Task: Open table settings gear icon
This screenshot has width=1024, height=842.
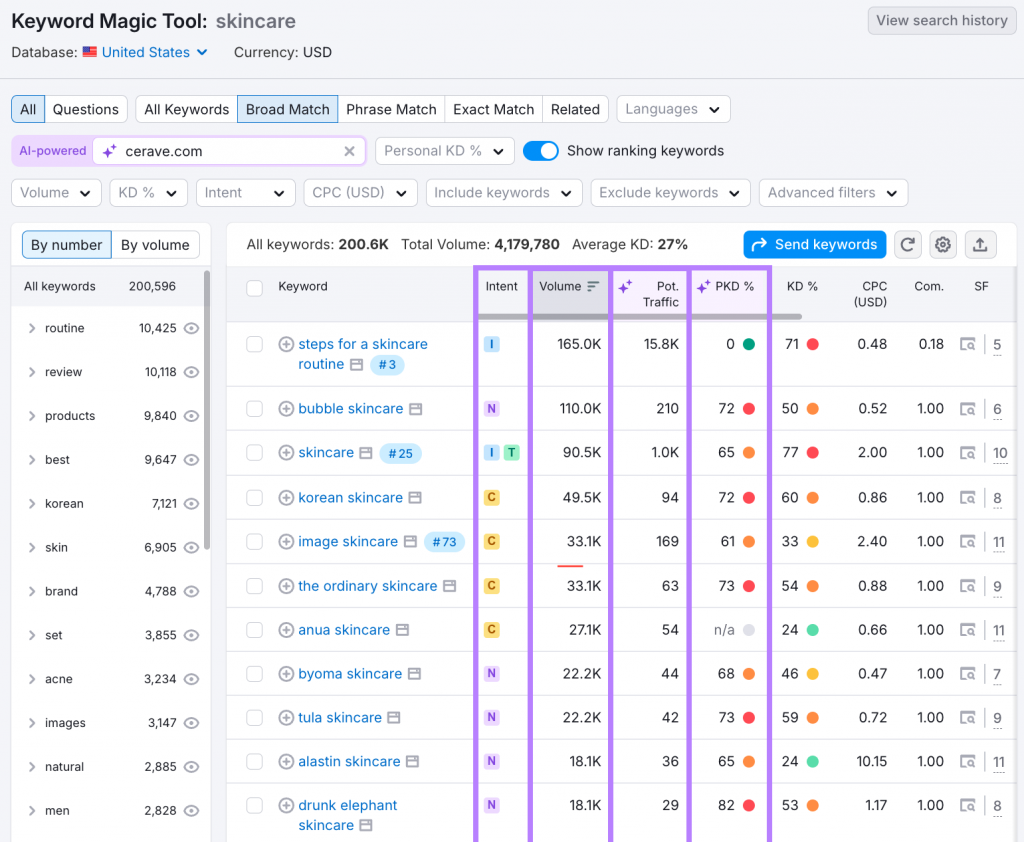Action: pos(942,245)
